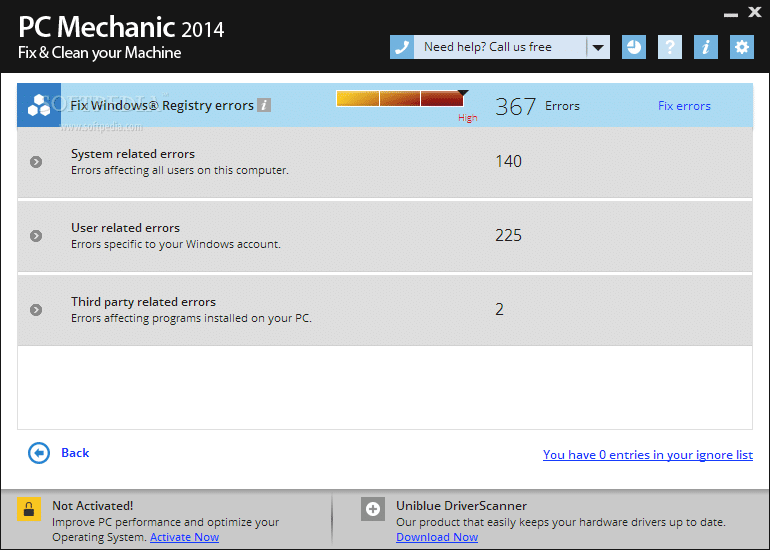This screenshot has width=770, height=550.
Task: Click the Back arrow circle icon
Action: tap(39, 453)
